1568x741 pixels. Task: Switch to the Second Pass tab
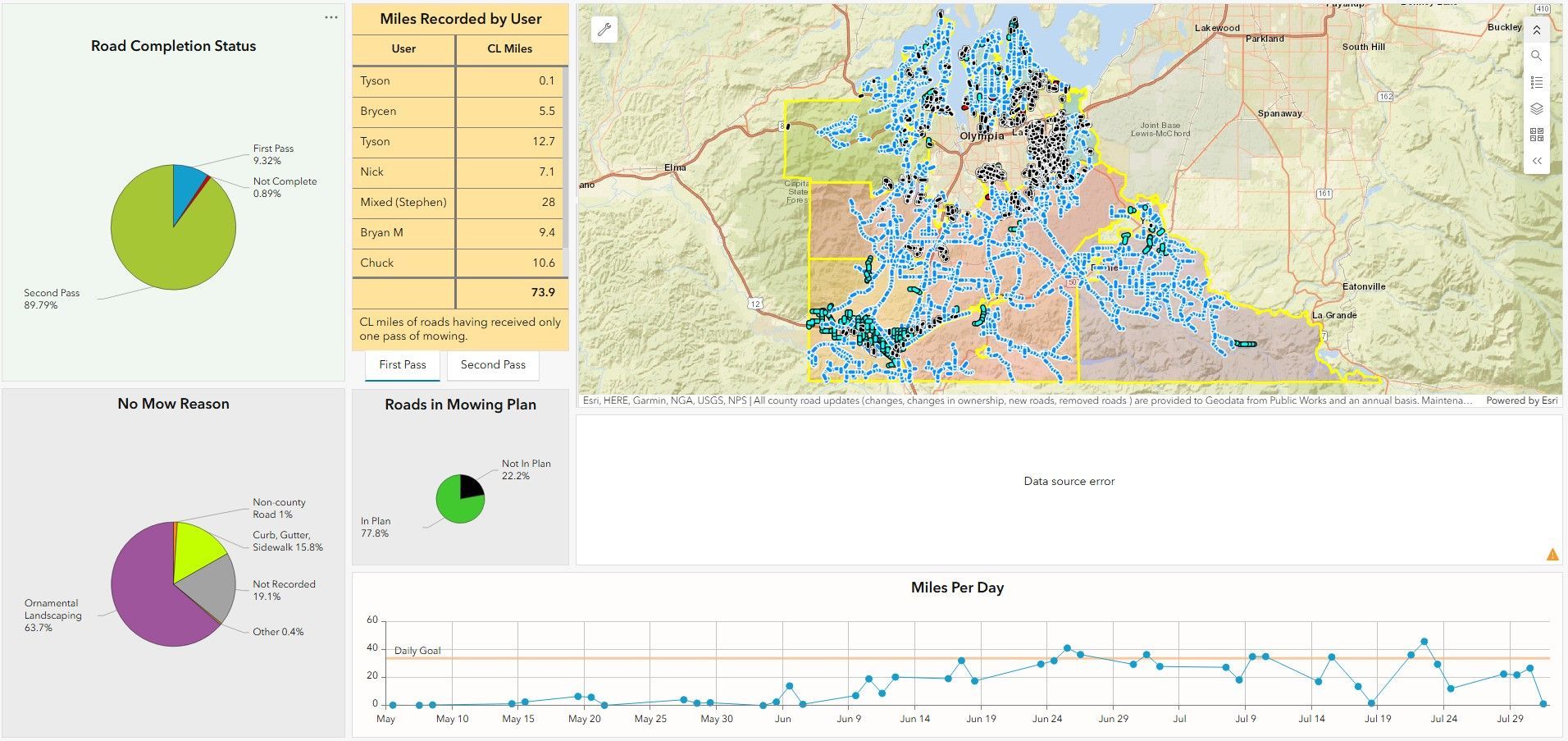492,365
